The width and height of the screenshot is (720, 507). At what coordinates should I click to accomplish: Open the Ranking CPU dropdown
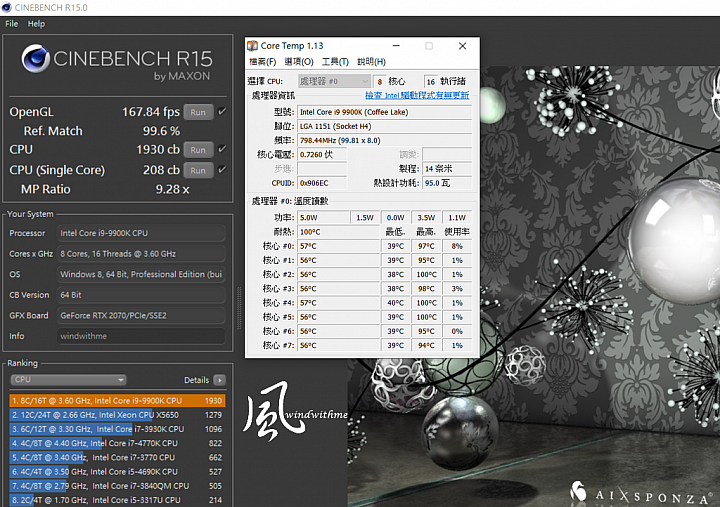[x=68, y=380]
